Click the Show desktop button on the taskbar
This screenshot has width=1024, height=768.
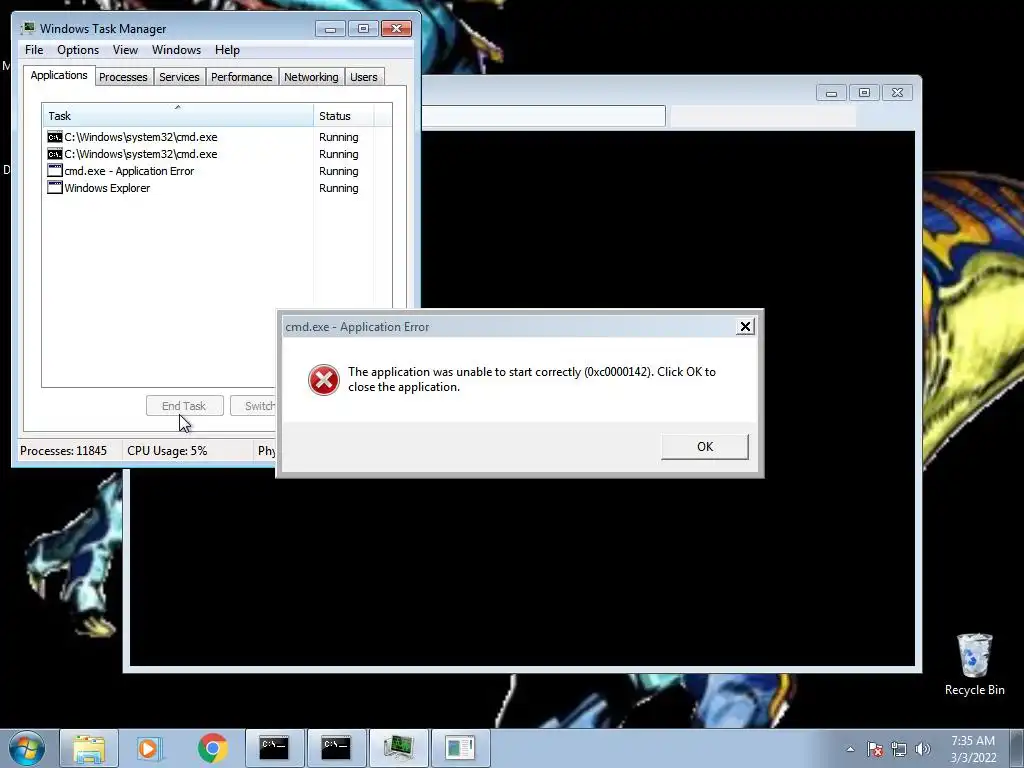1017,749
